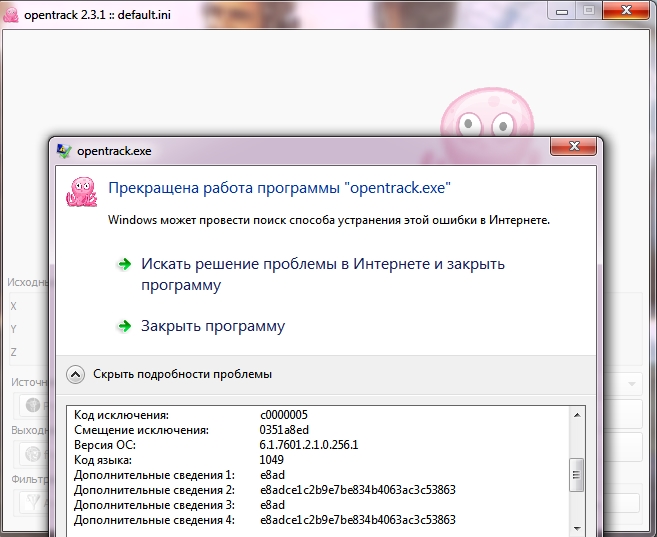
Task: Click the green arrow beside 'Искать решение'
Action: 124,264
